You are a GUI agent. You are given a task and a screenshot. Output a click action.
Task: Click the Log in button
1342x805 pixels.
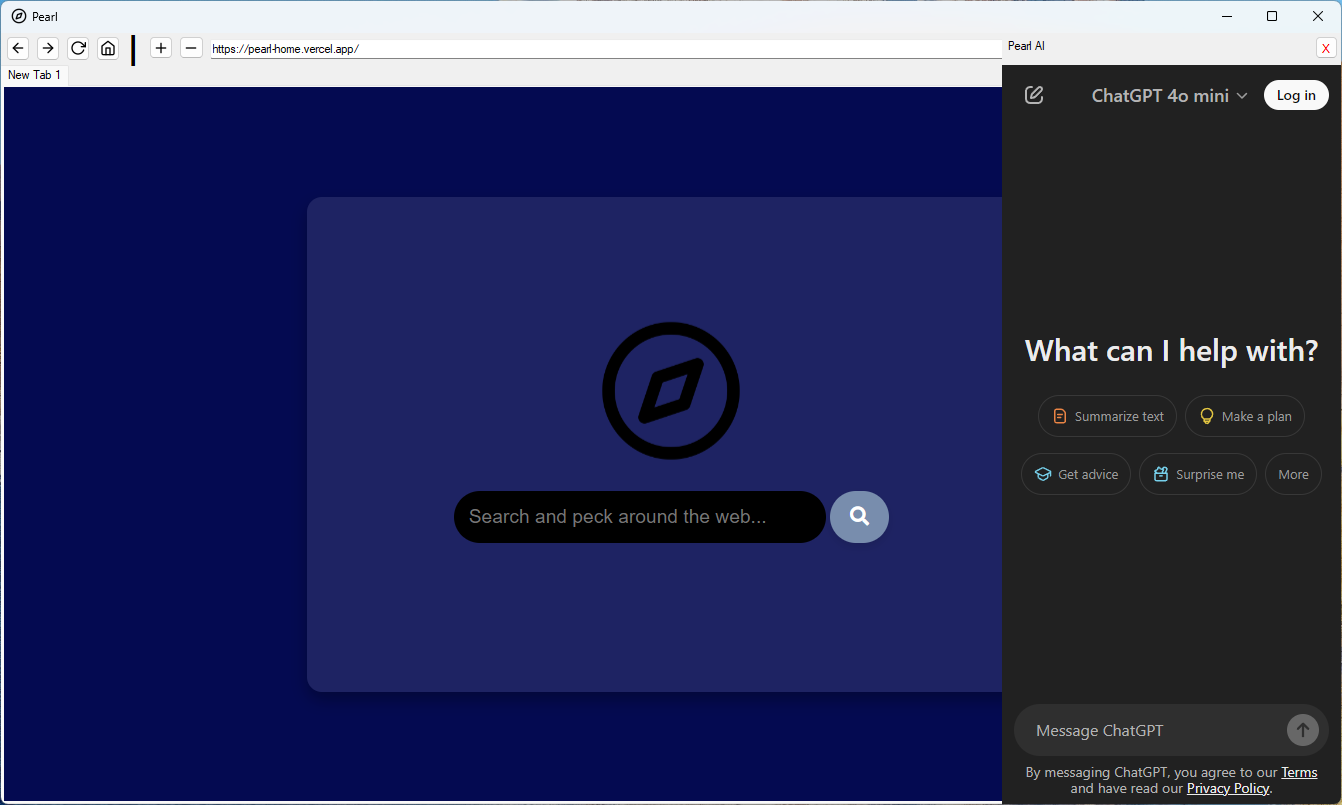[1296, 94]
